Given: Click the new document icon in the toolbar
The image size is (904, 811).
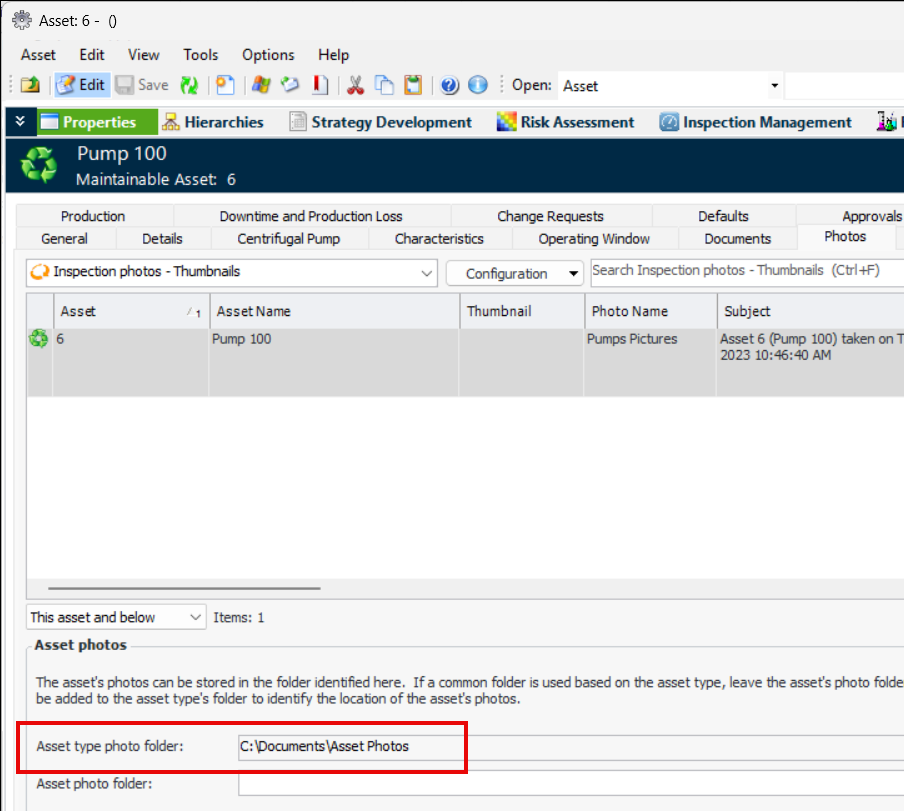Looking at the screenshot, I should click(225, 85).
